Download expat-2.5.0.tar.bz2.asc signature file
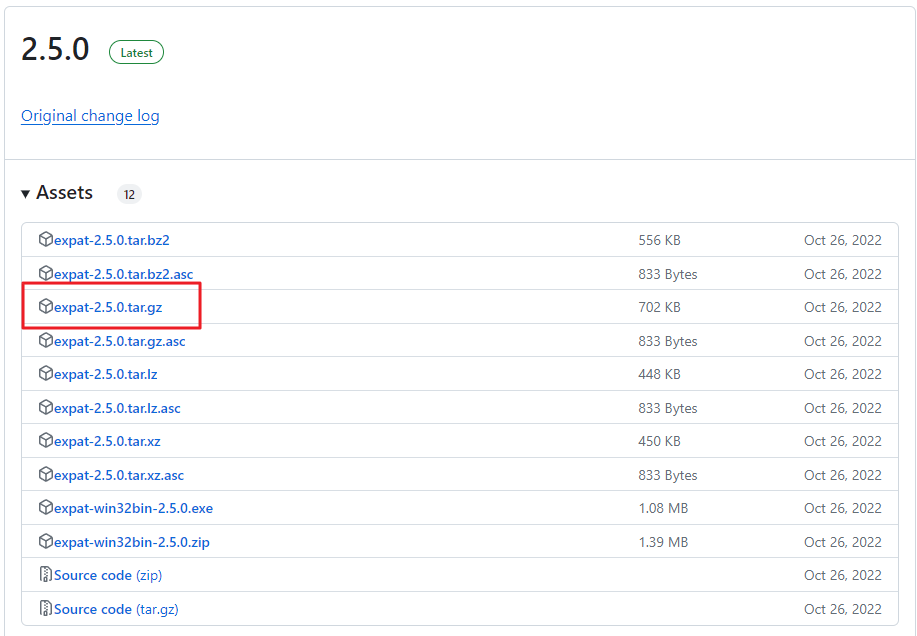Viewport: 917px width, 636px height. click(x=123, y=274)
